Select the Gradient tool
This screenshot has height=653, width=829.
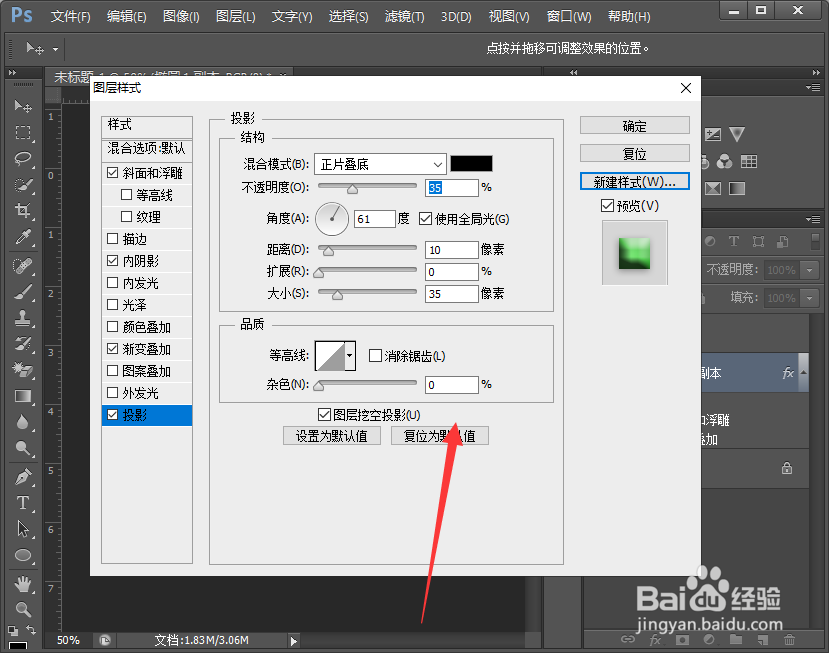pos(23,396)
